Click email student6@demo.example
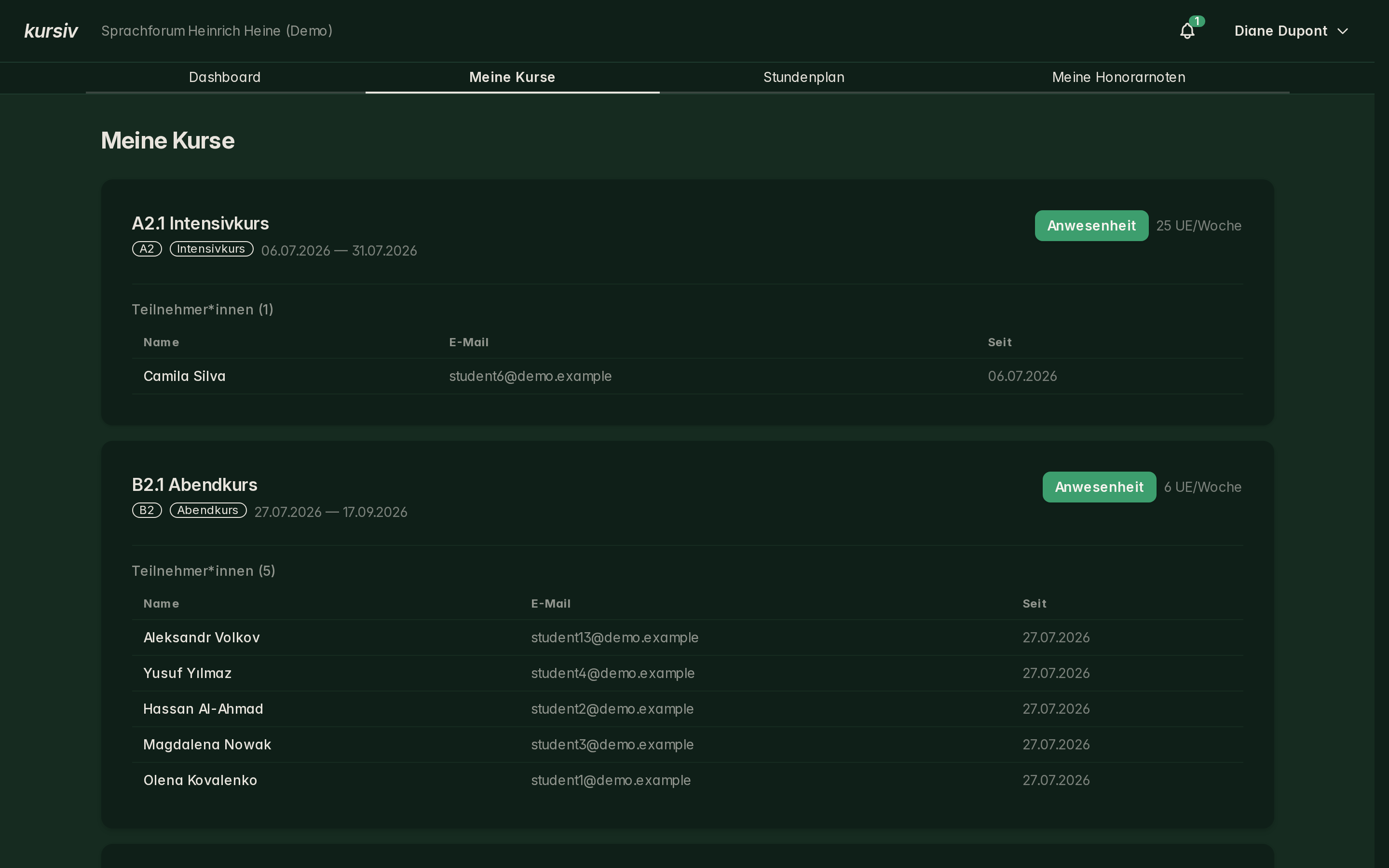Image resolution: width=1389 pixels, height=868 pixels. tap(531, 376)
